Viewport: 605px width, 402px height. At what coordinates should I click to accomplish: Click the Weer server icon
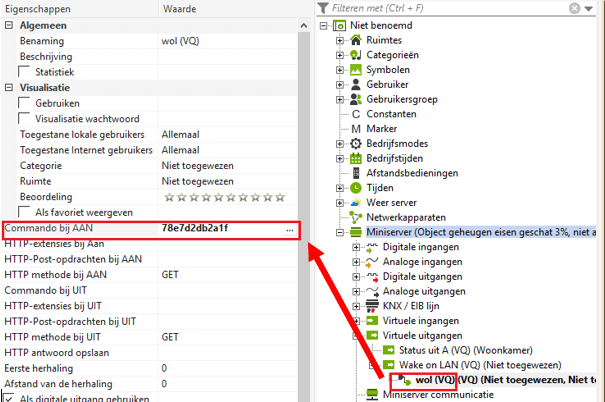pos(357,202)
